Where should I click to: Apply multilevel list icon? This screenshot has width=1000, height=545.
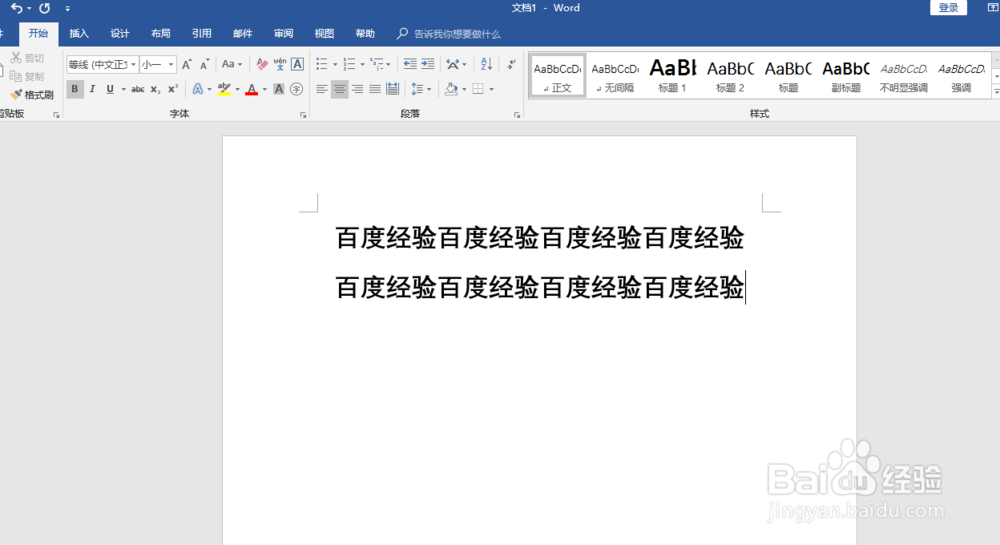376,64
